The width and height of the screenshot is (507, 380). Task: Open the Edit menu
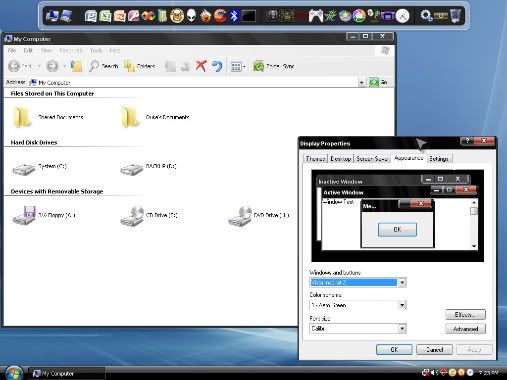click(x=28, y=50)
